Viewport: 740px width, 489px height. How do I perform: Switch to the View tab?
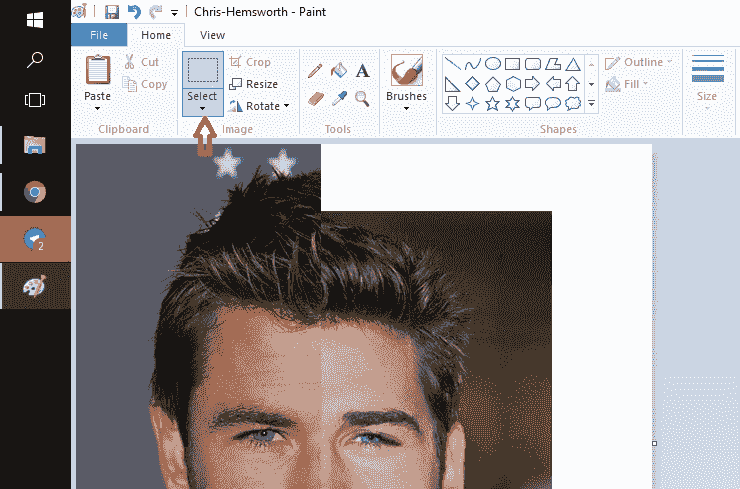coord(212,35)
